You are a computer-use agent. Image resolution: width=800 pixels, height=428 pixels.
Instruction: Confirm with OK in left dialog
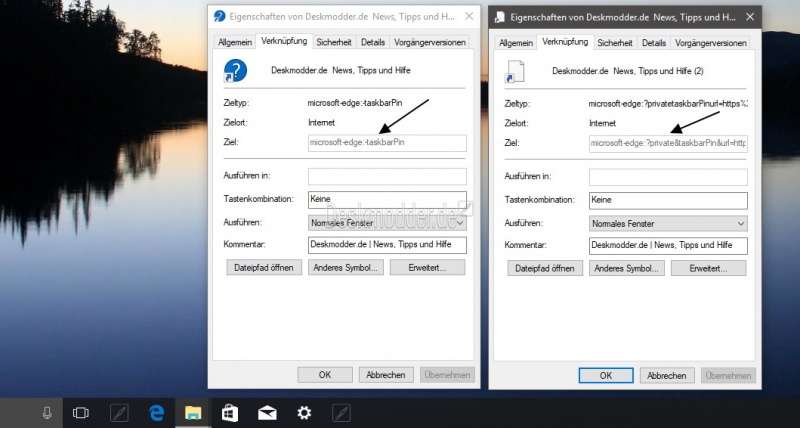pos(325,374)
